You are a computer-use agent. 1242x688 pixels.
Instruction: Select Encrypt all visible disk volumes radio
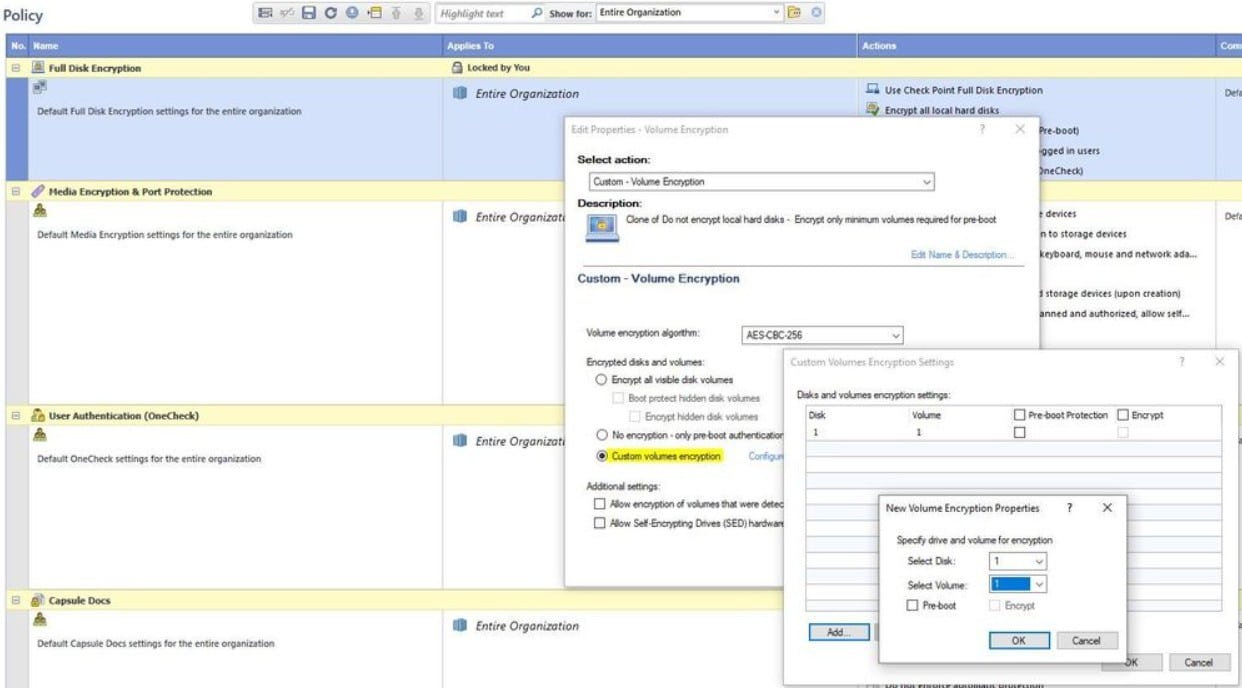pyautogui.click(x=601, y=380)
